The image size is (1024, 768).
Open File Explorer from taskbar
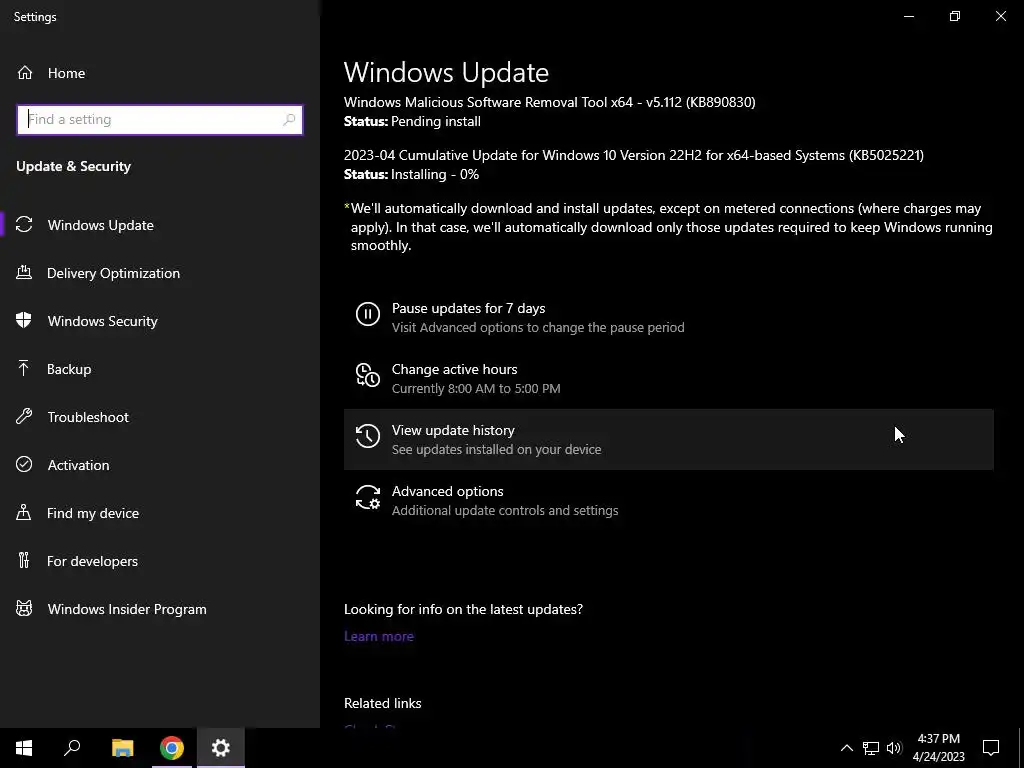coord(122,748)
